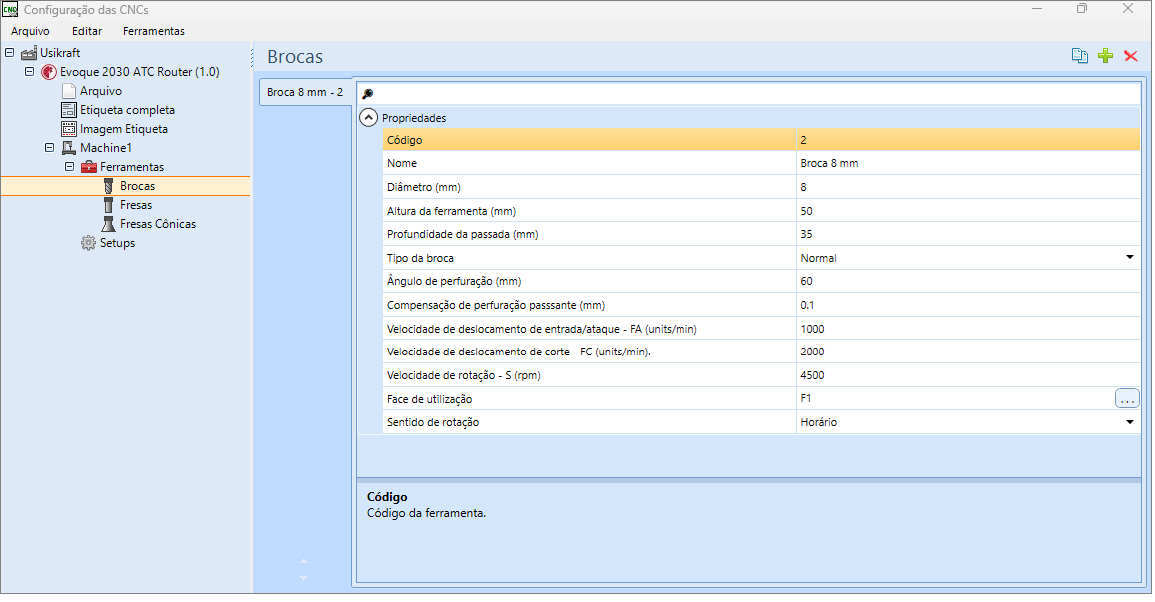This screenshot has height=602, width=1155.
Task: Collapse the Evoque 2030 ATC Router node
Action: point(29,72)
